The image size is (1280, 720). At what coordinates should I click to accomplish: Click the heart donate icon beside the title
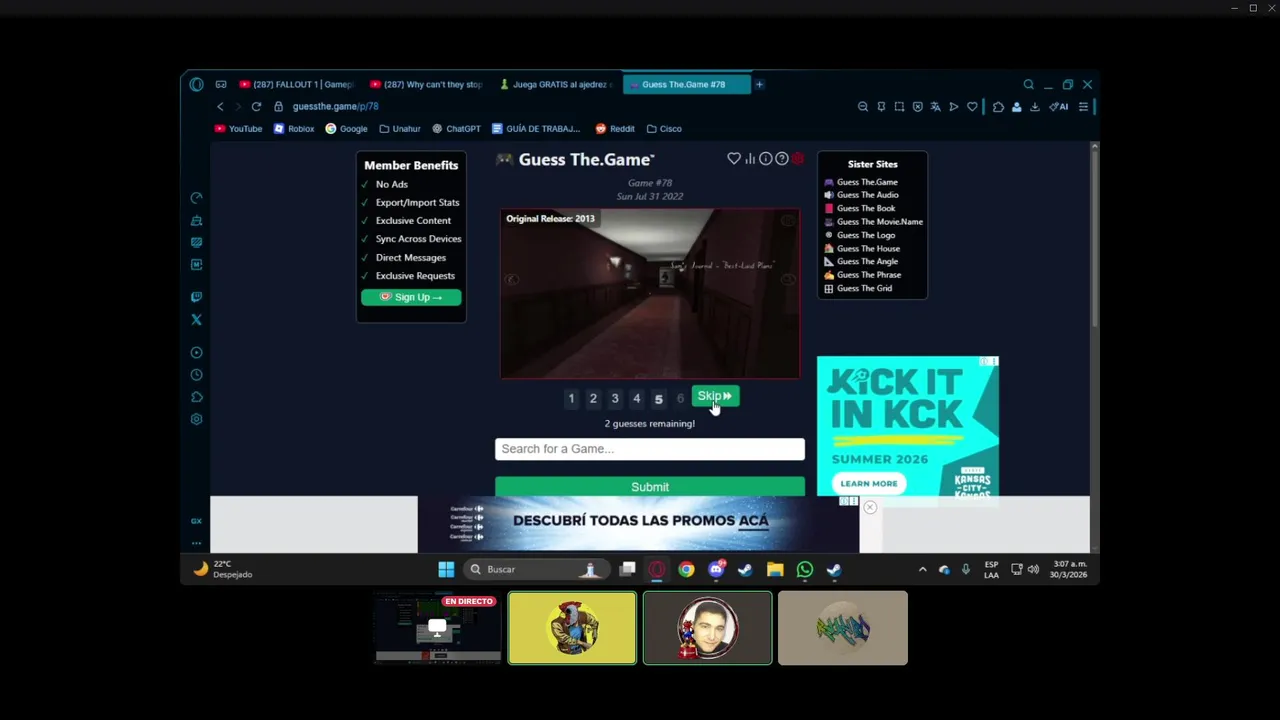[x=734, y=159]
